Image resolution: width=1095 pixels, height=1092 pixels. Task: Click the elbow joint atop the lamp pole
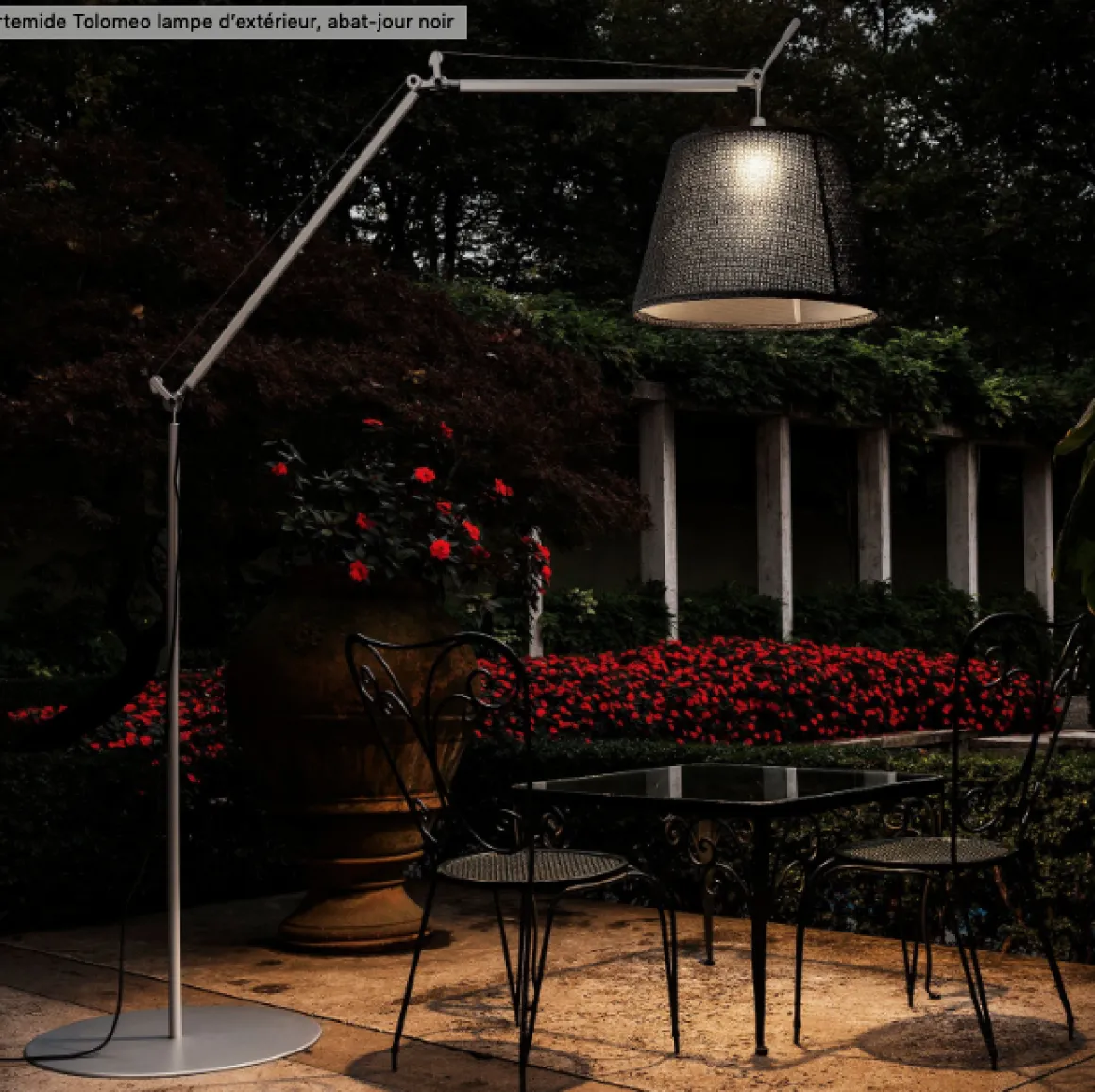pos(164,390)
